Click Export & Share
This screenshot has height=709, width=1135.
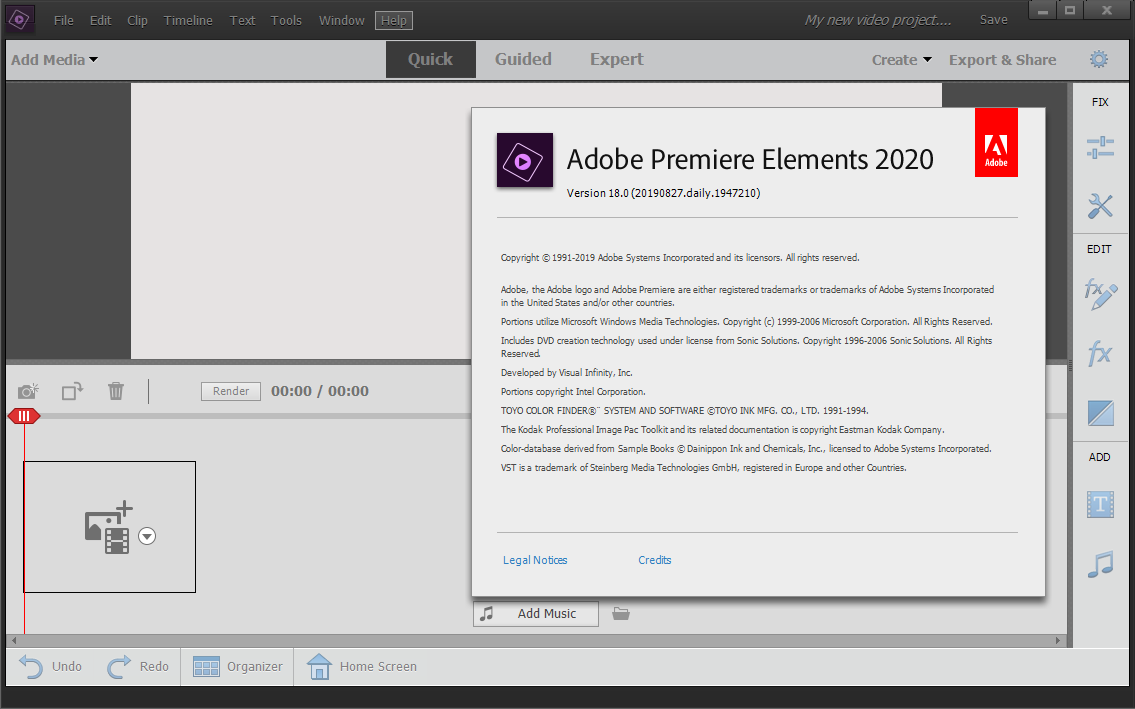[x=1003, y=60]
